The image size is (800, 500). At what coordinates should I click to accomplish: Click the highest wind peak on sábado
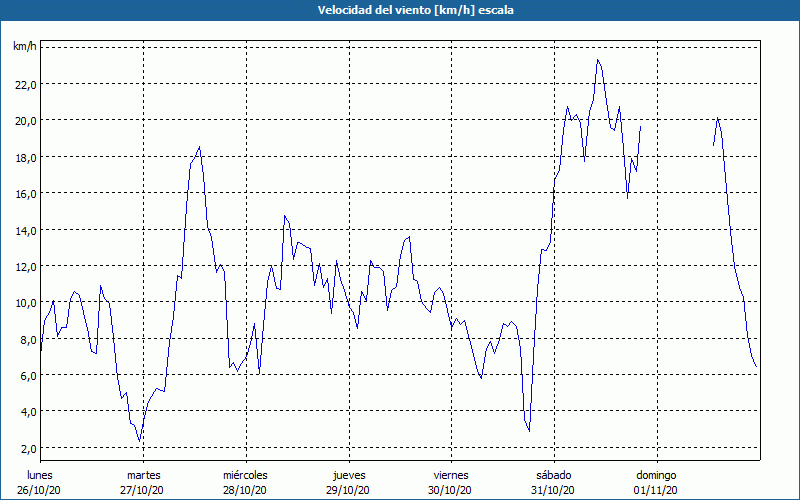[598, 60]
